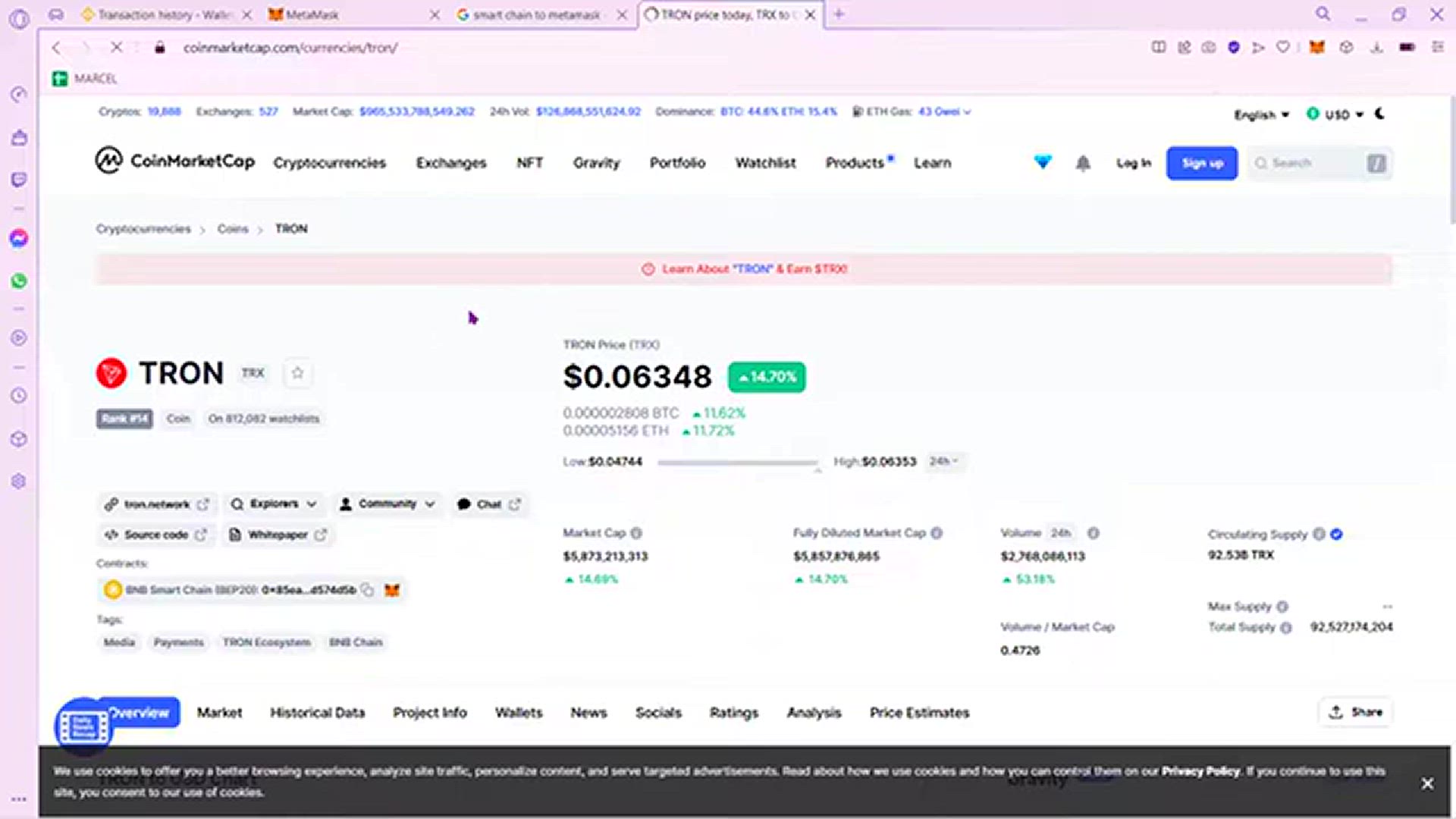Switch to the MetaMask browser tab
1456x819 pixels.
coord(353,14)
